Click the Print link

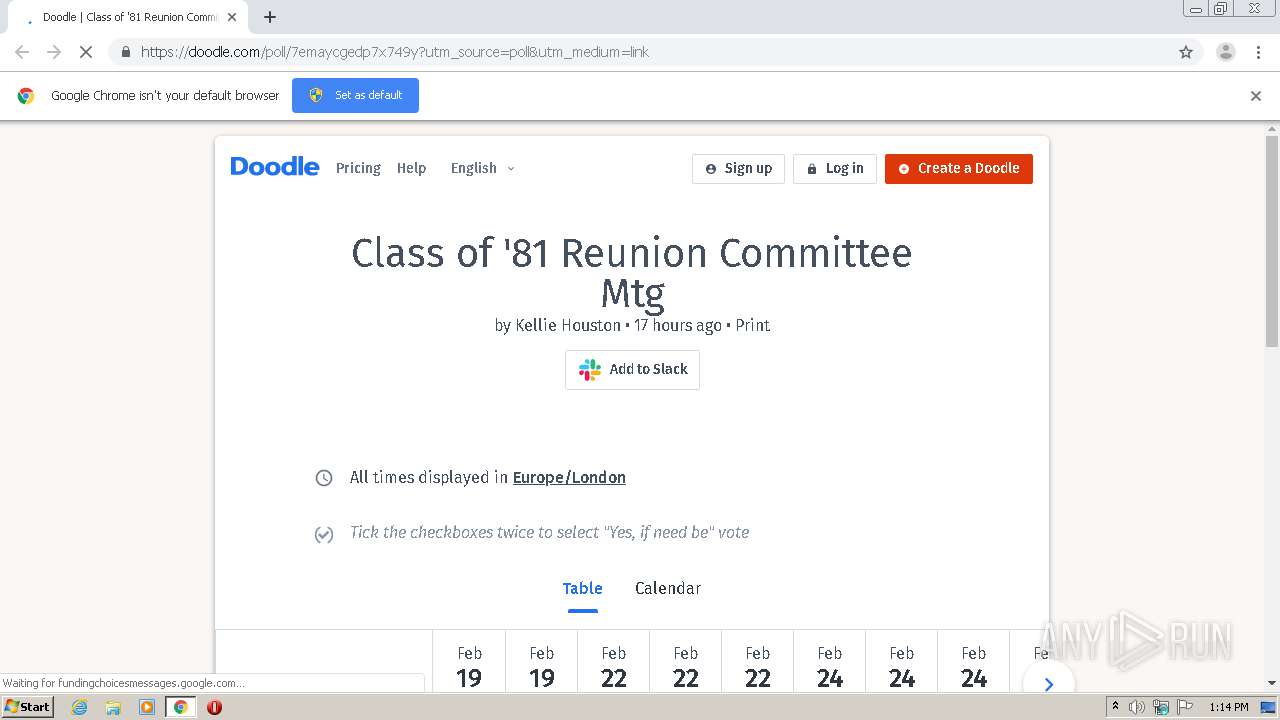pyautogui.click(x=752, y=325)
